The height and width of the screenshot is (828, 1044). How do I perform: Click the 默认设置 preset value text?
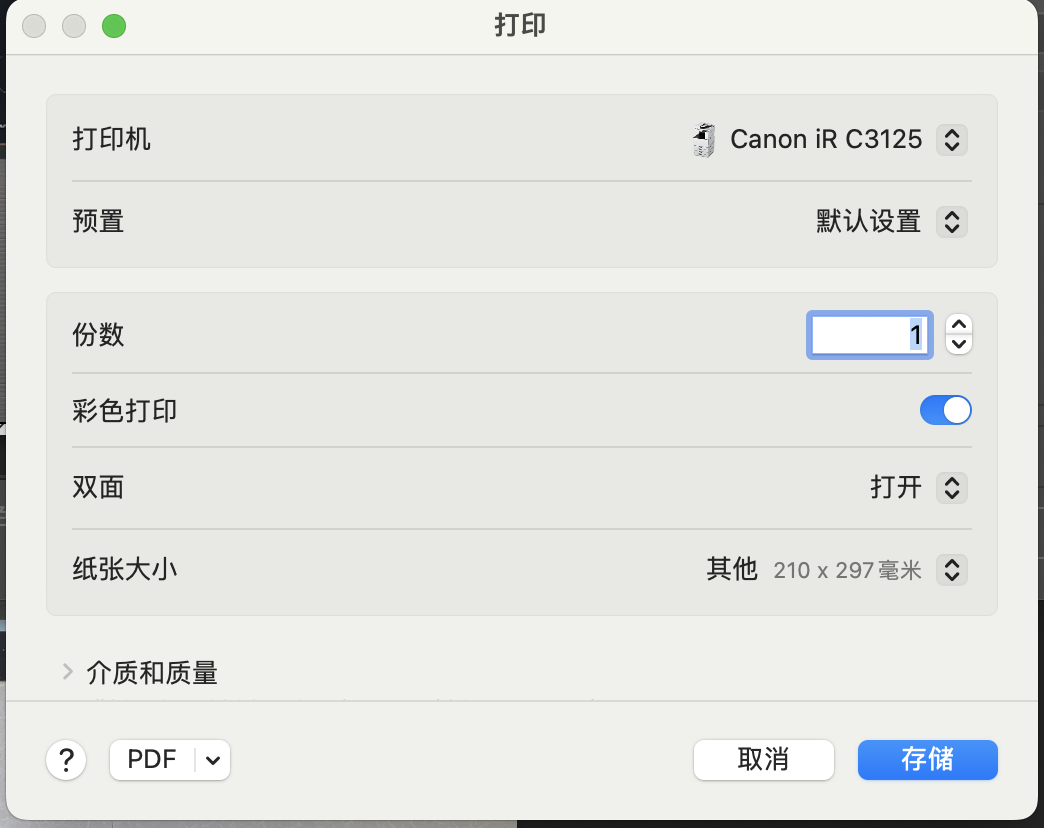[868, 221]
